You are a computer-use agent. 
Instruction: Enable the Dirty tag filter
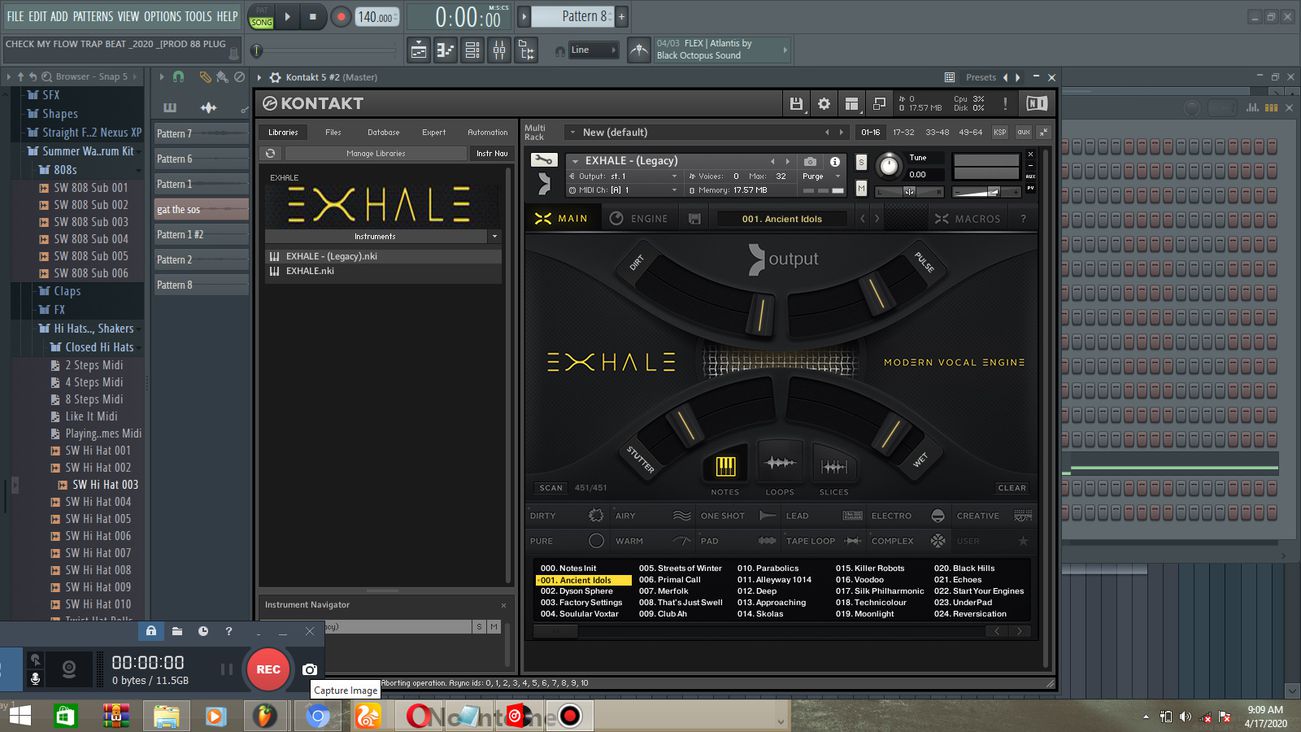click(x=556, y=516)
